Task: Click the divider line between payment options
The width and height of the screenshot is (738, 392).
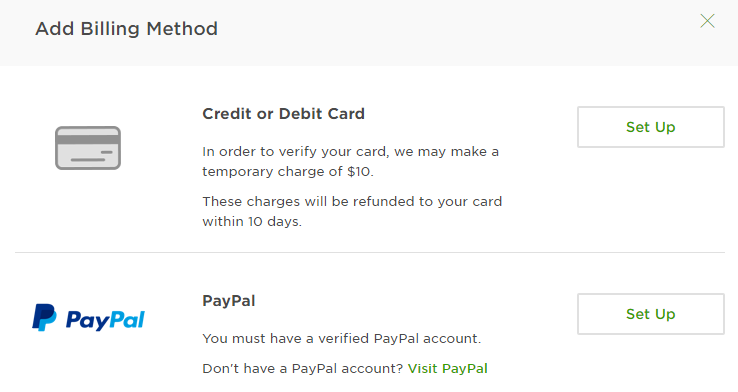Action: pyautogui.click(x=370, y=252)
